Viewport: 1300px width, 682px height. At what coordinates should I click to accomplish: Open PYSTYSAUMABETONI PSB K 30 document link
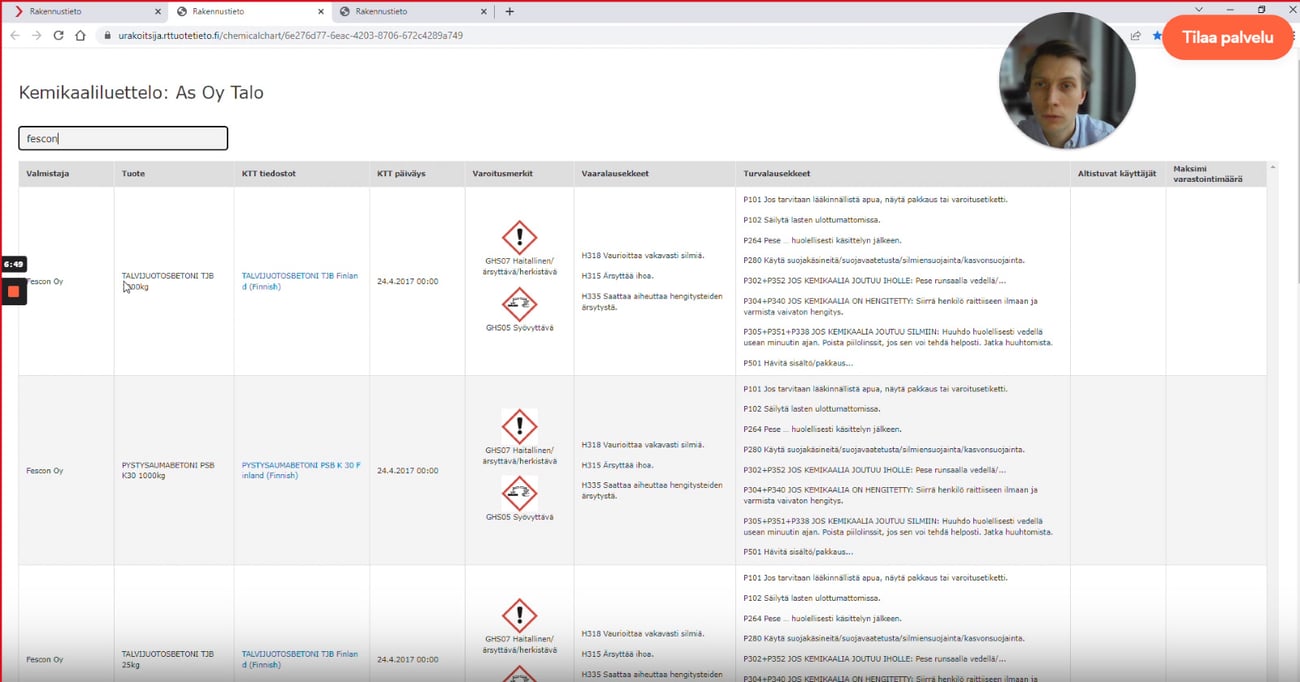click(300, 470)
